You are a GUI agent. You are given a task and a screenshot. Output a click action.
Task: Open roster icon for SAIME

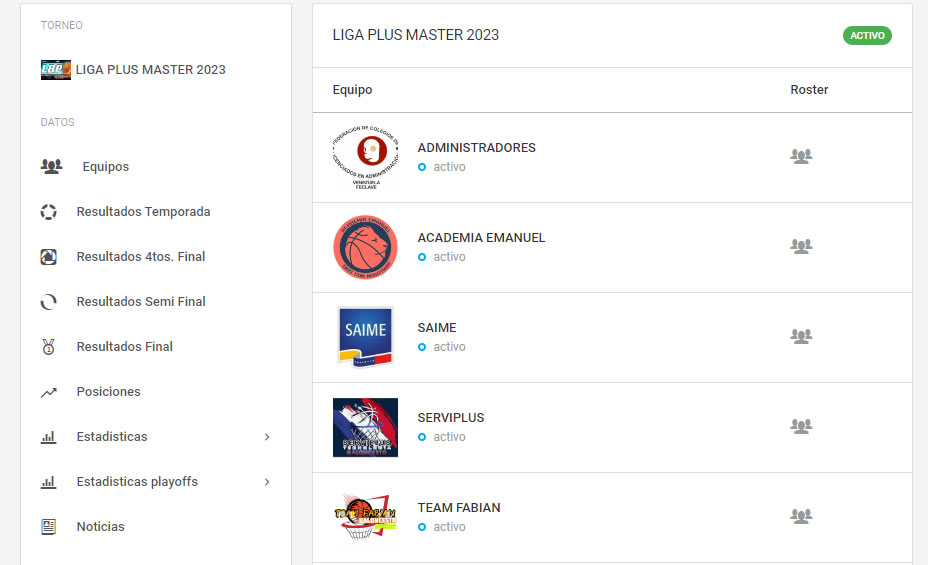click(801, 336)
